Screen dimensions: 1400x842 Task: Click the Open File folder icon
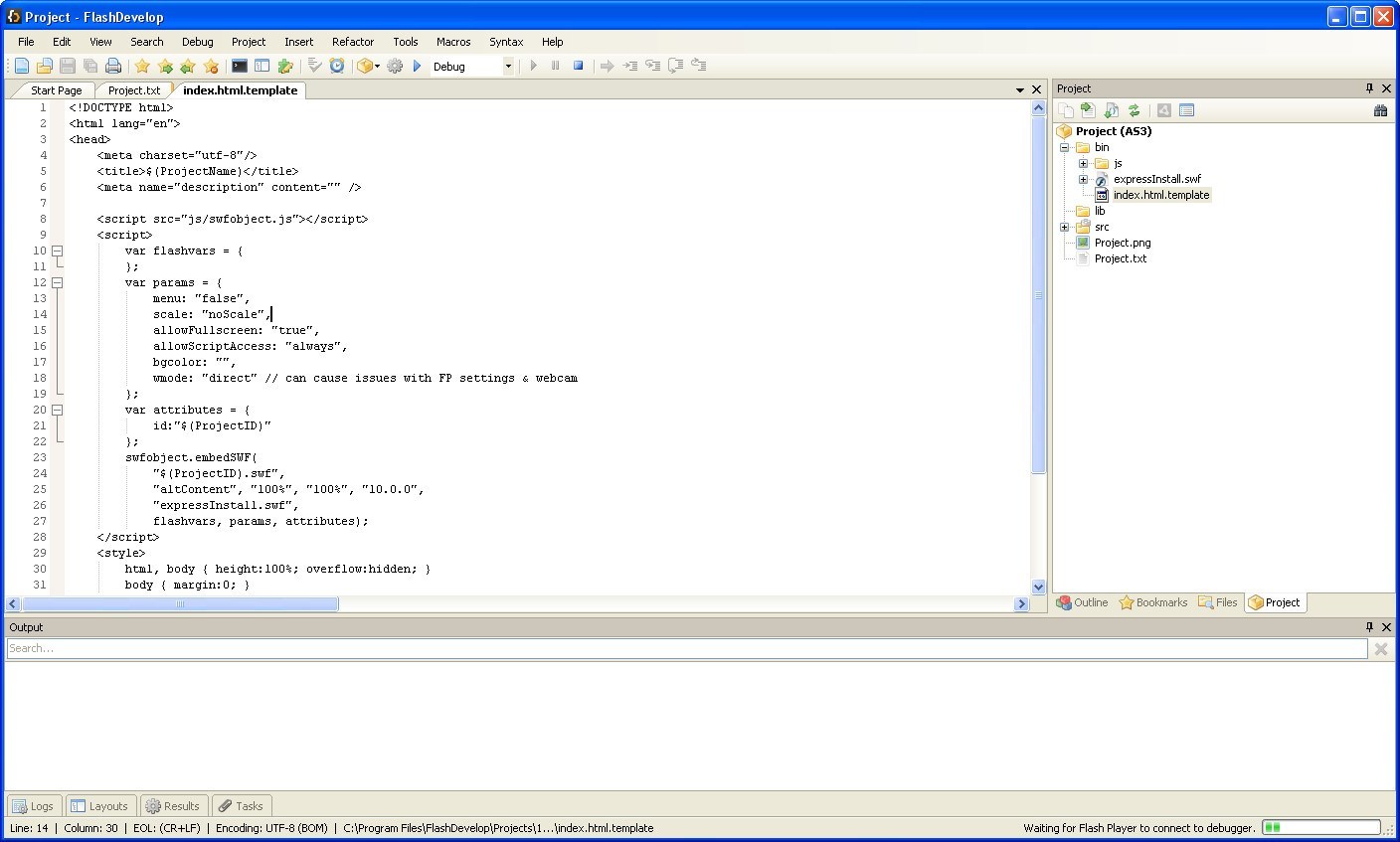45,66
